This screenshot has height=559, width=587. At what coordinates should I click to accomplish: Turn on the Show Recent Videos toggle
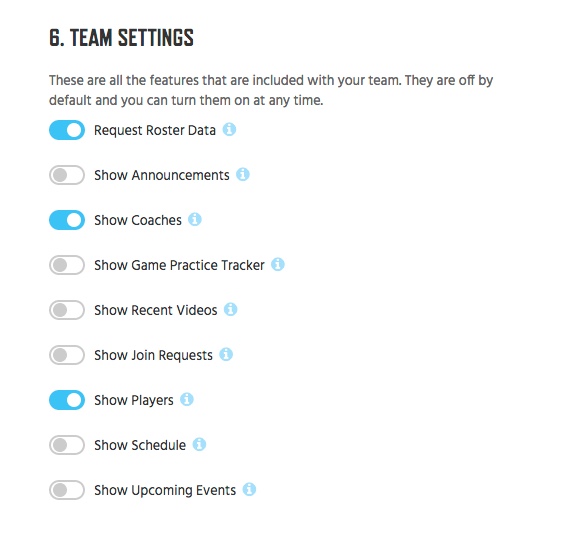click(67, 310)
